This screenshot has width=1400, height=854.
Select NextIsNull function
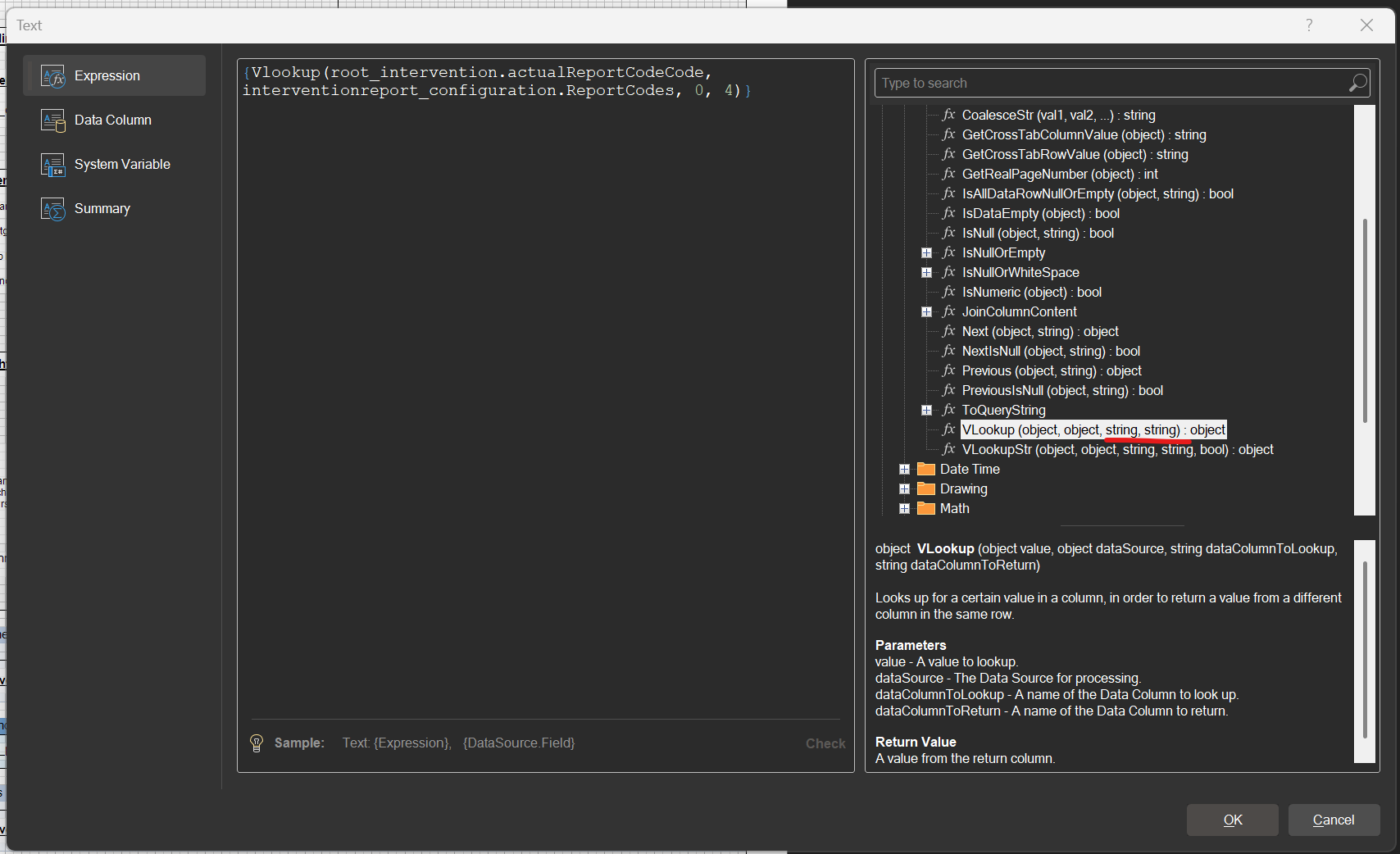(1051, 351)
